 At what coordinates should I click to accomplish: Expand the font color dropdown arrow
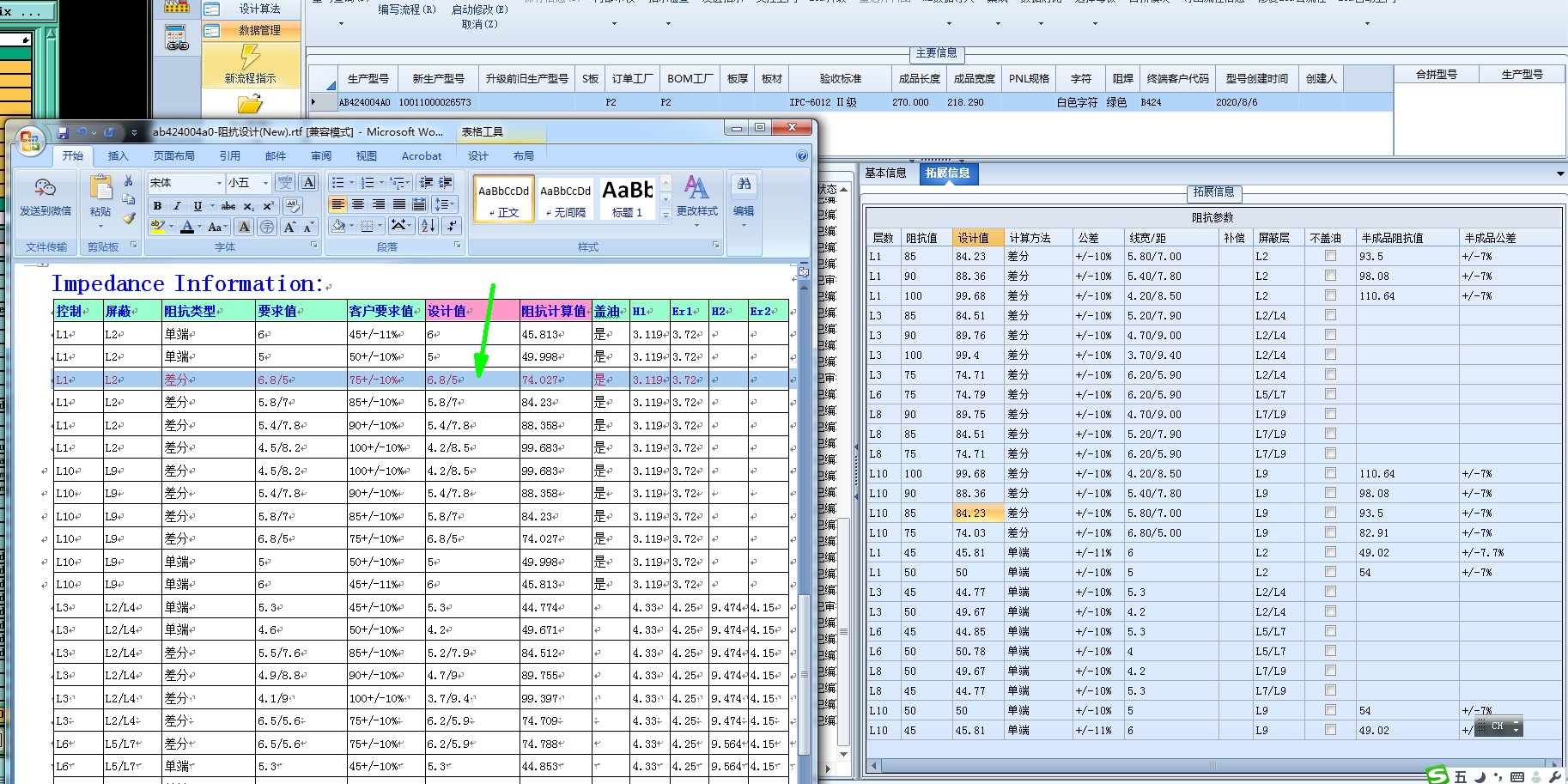point(199,227)
